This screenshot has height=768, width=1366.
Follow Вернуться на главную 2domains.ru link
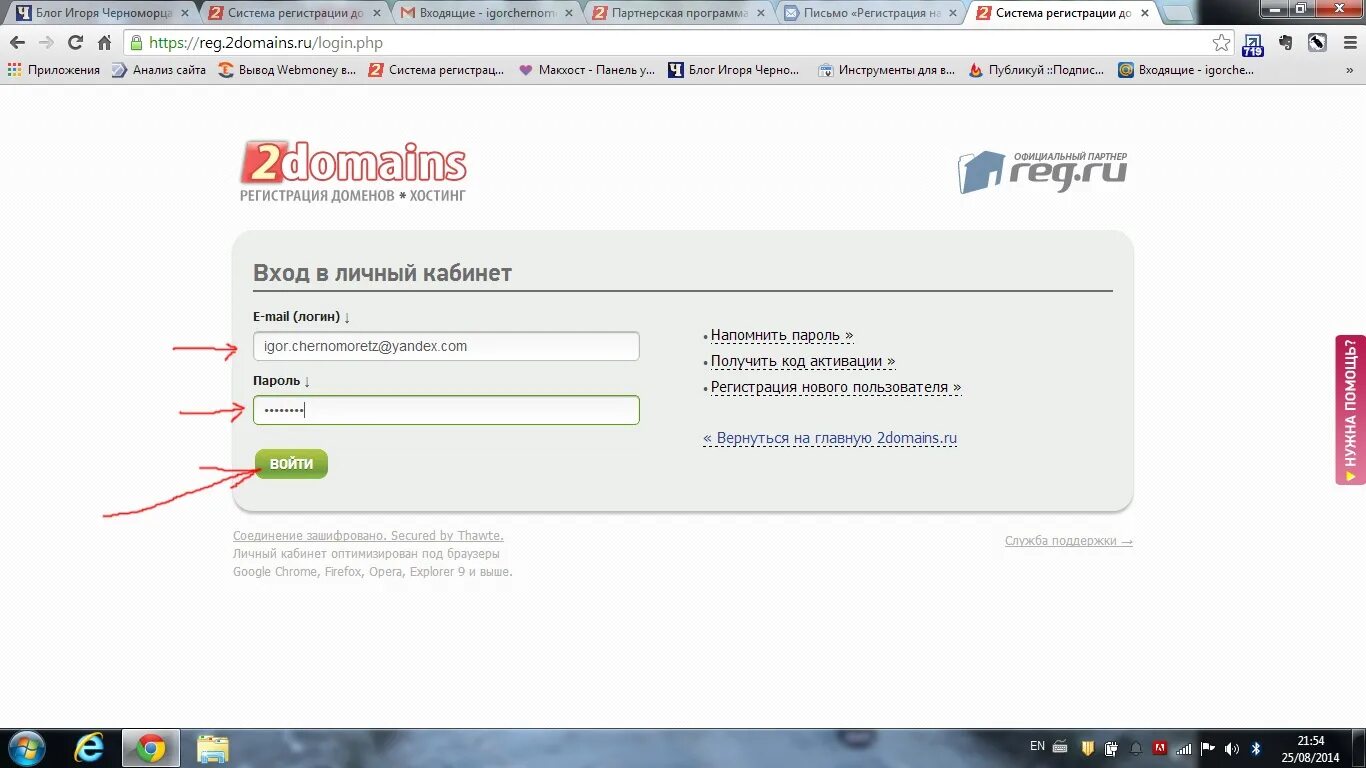click(x=830, y=438)
